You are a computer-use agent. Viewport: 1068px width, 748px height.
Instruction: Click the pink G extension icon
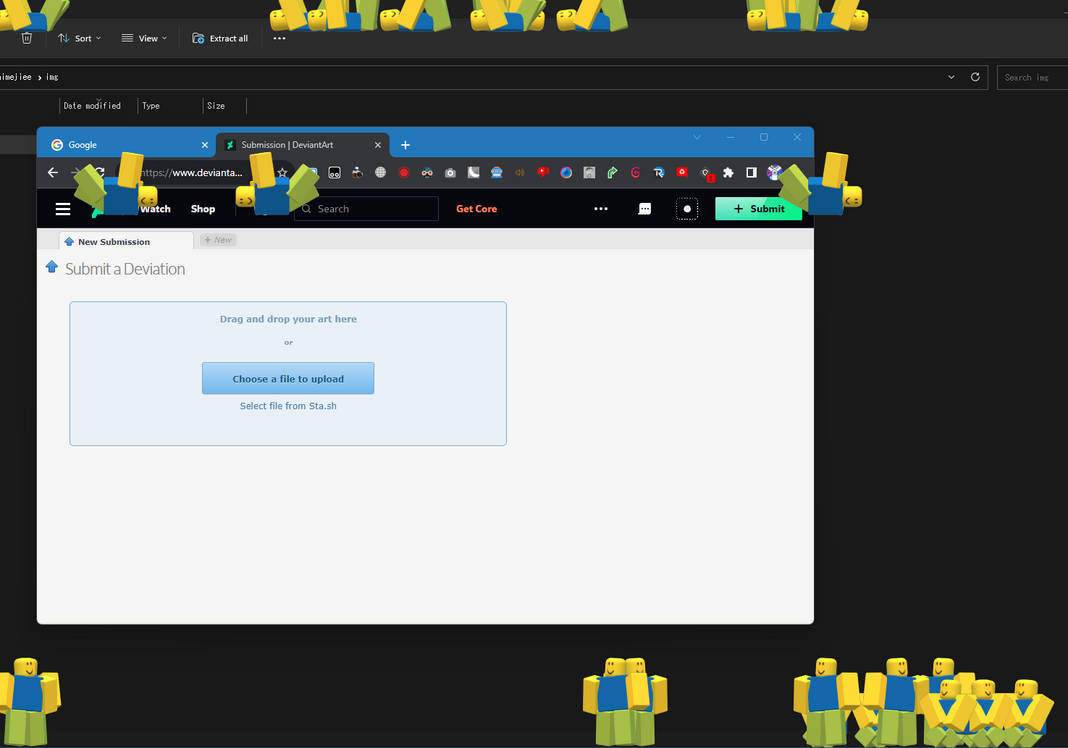[635, 172]
